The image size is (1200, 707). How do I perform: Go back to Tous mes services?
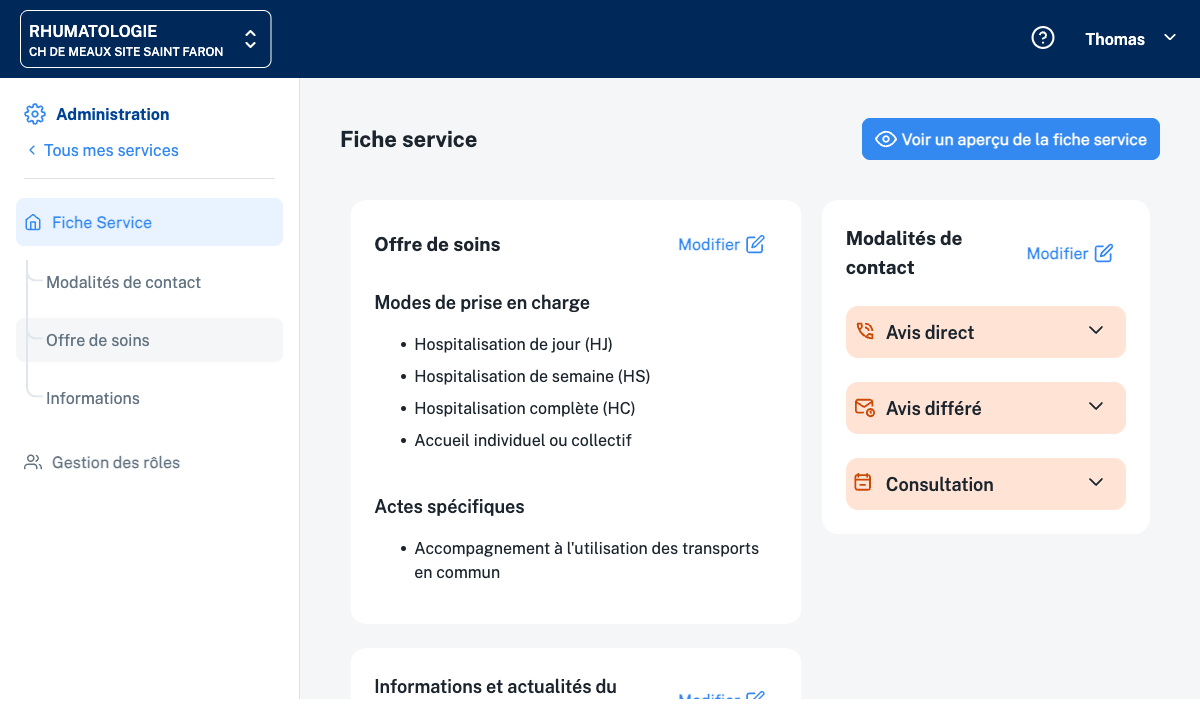coord(110,150)
